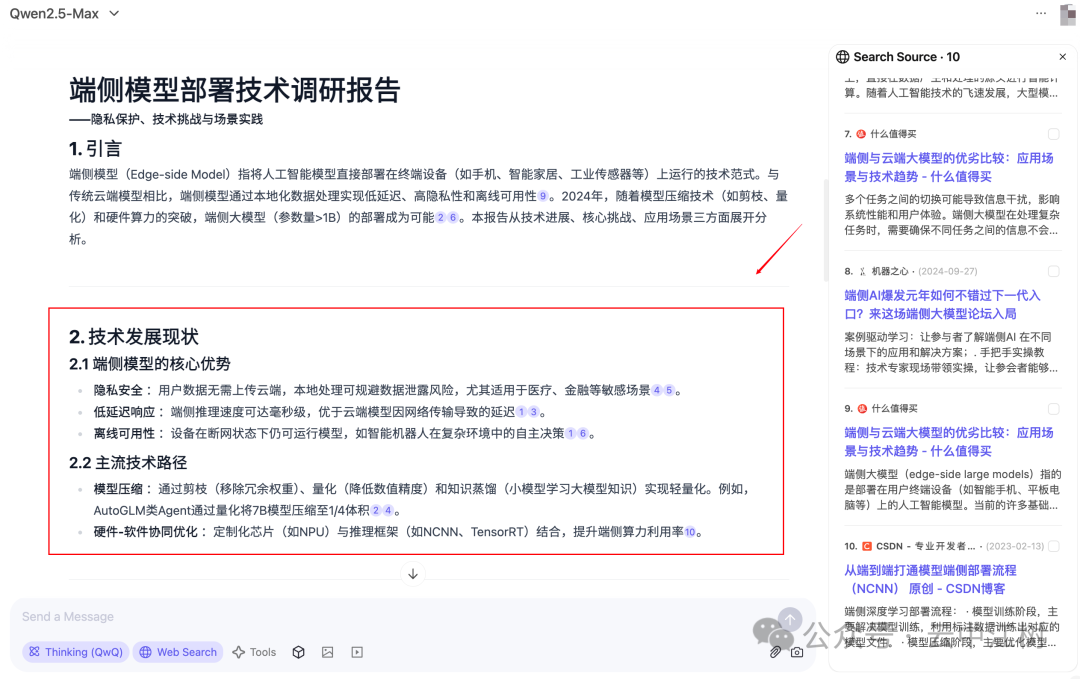This screenshot has width=1080, height=679.
Task: Open source 7 link 端侧与云端大模型的优劣比较
Action: click(948, 167)
